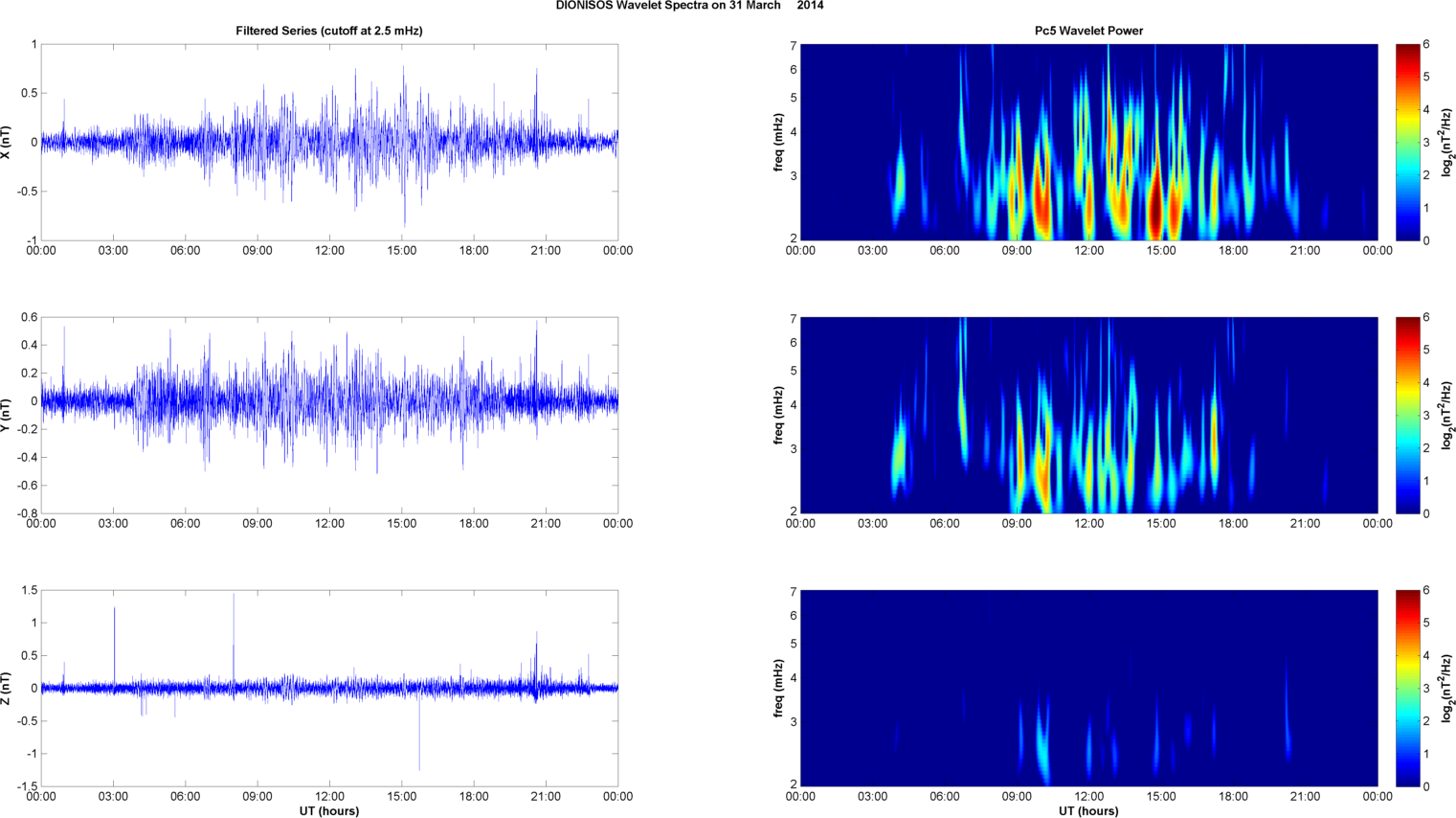1456x818 pixels.
Task: Click the 'freq (mHz)' label of bottom spectrogram
Action: [778, 688]
